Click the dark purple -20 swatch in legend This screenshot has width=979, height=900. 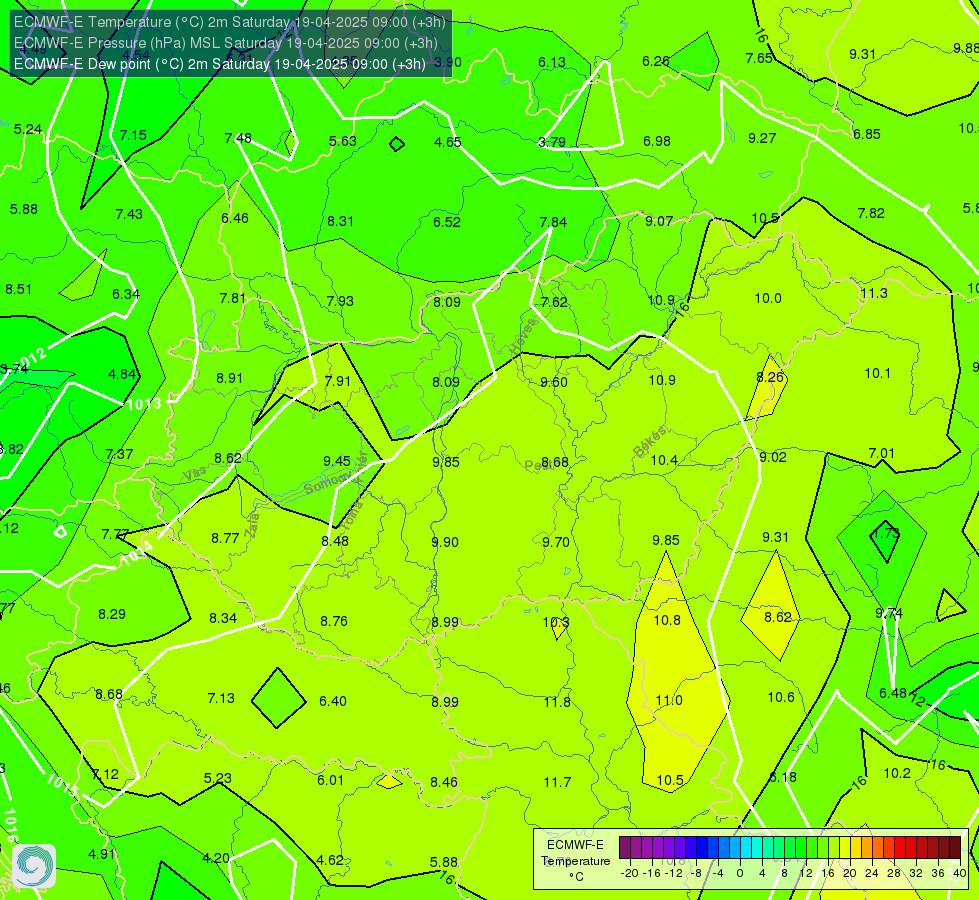tap(624, 848)
